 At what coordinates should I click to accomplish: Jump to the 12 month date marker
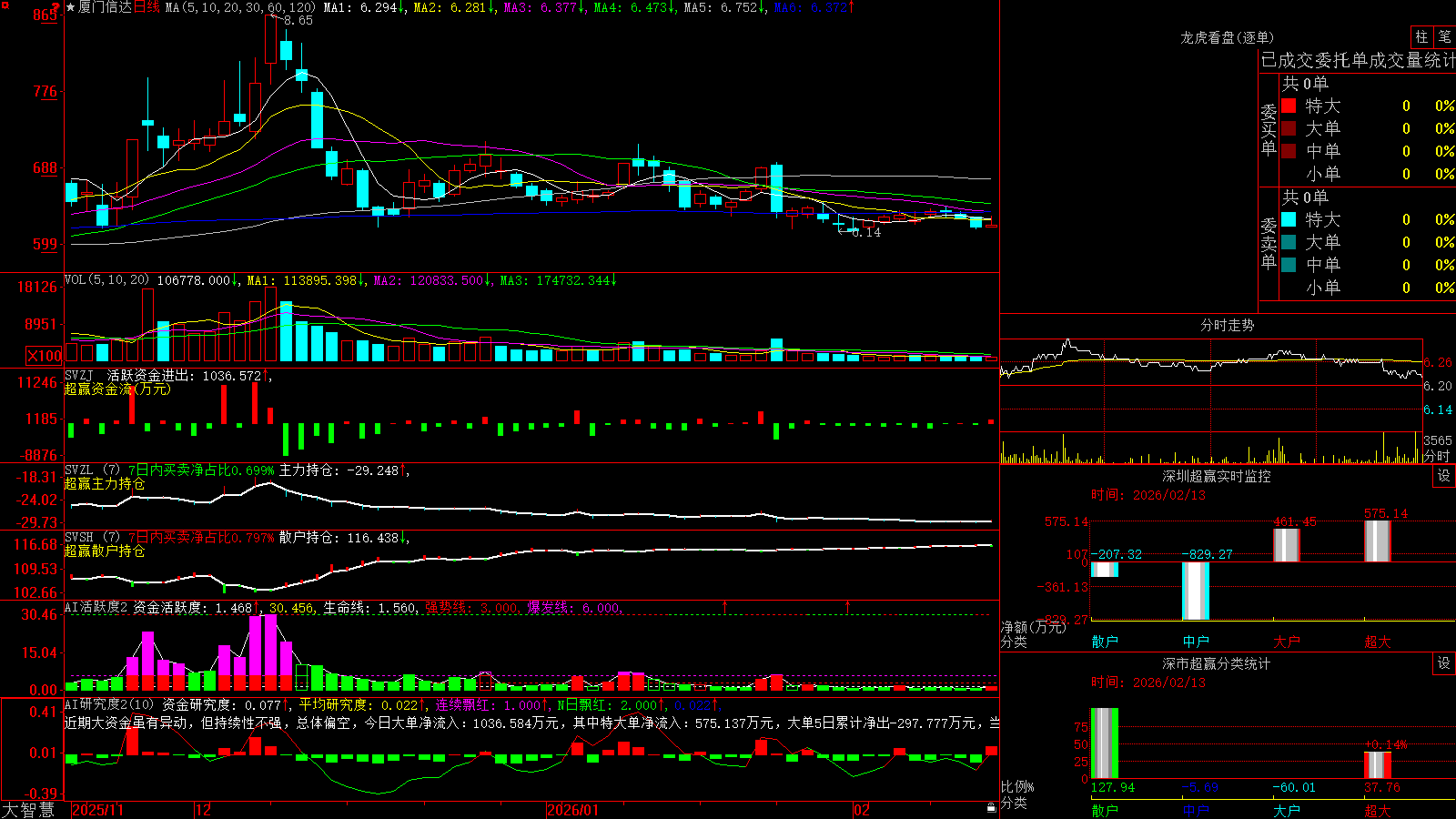tap(203, 810)
